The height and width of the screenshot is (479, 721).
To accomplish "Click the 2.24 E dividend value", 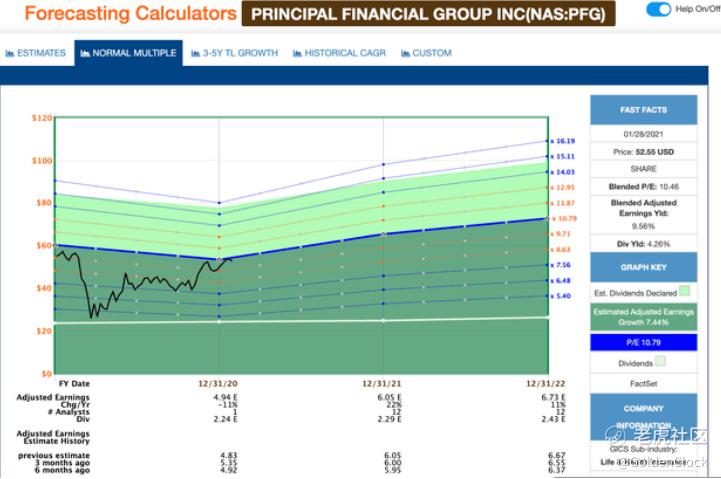I will (x=226, y=419).
